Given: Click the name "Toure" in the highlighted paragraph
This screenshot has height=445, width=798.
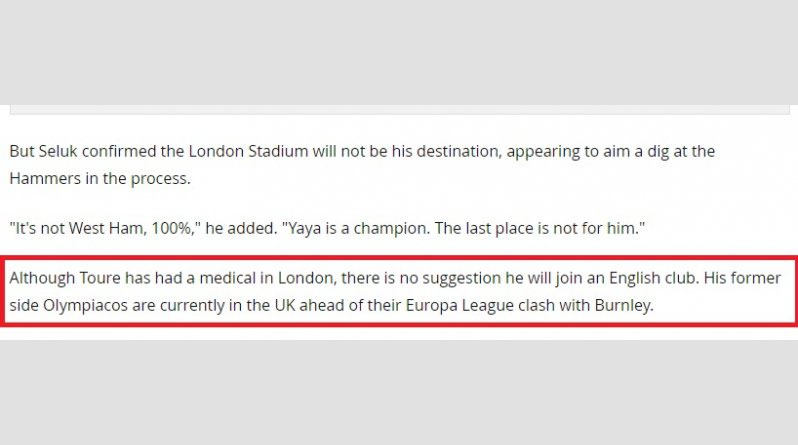Looking at the screenshot, I should point(102,278).
